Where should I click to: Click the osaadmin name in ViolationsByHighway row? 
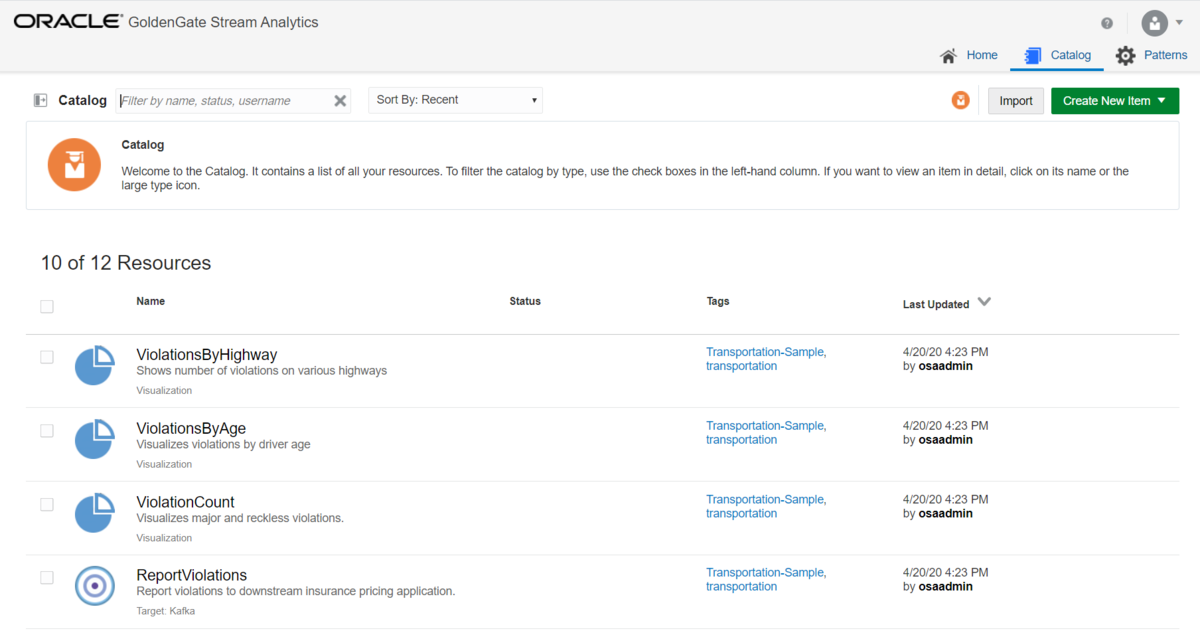[946, 366]
